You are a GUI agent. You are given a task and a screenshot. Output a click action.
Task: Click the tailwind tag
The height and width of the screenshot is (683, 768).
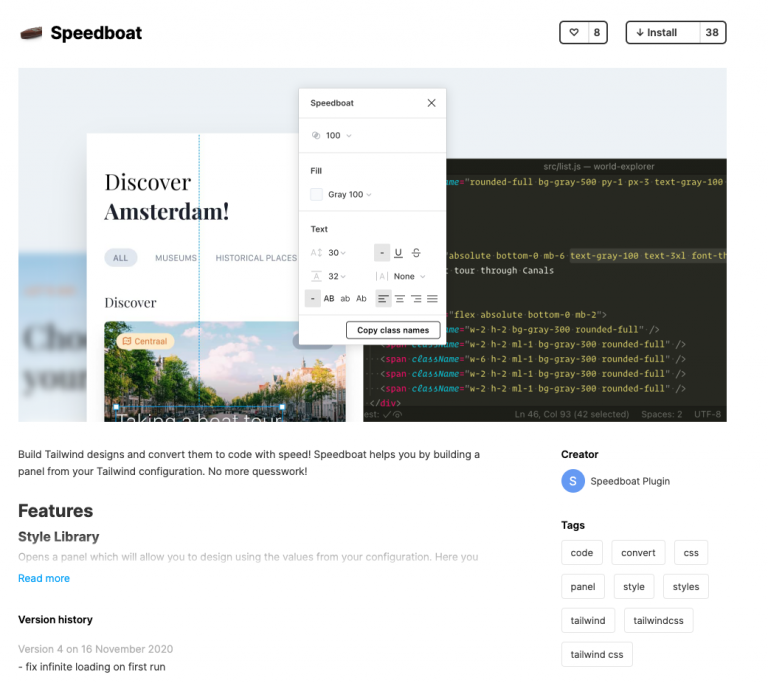[588, 620]
